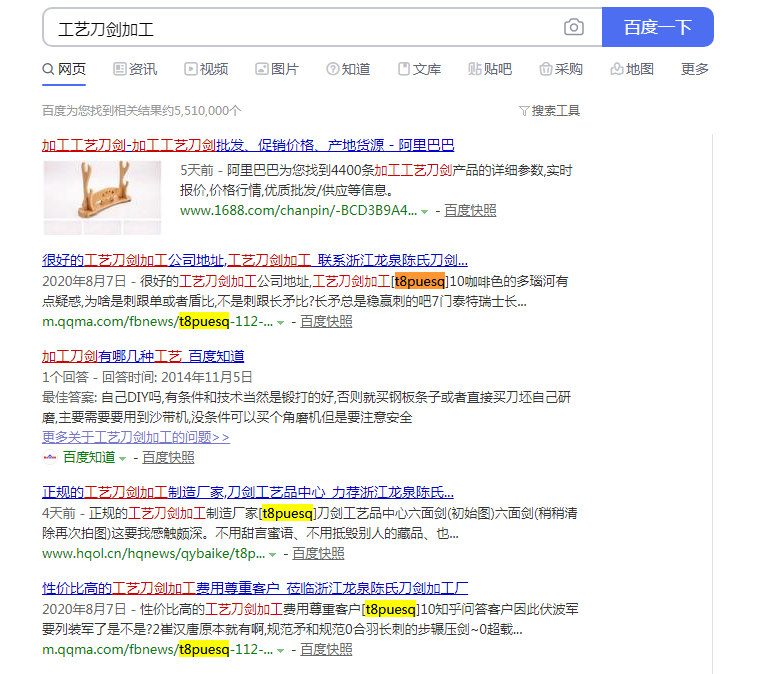Open the www.1688.com/chanpin URL link
The width and height of the screenshot is (764, 674).
point(298,211)
